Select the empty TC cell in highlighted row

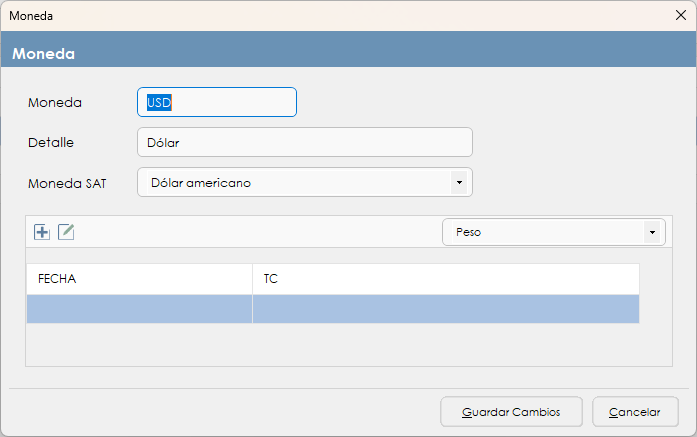(x=445, y=309)
